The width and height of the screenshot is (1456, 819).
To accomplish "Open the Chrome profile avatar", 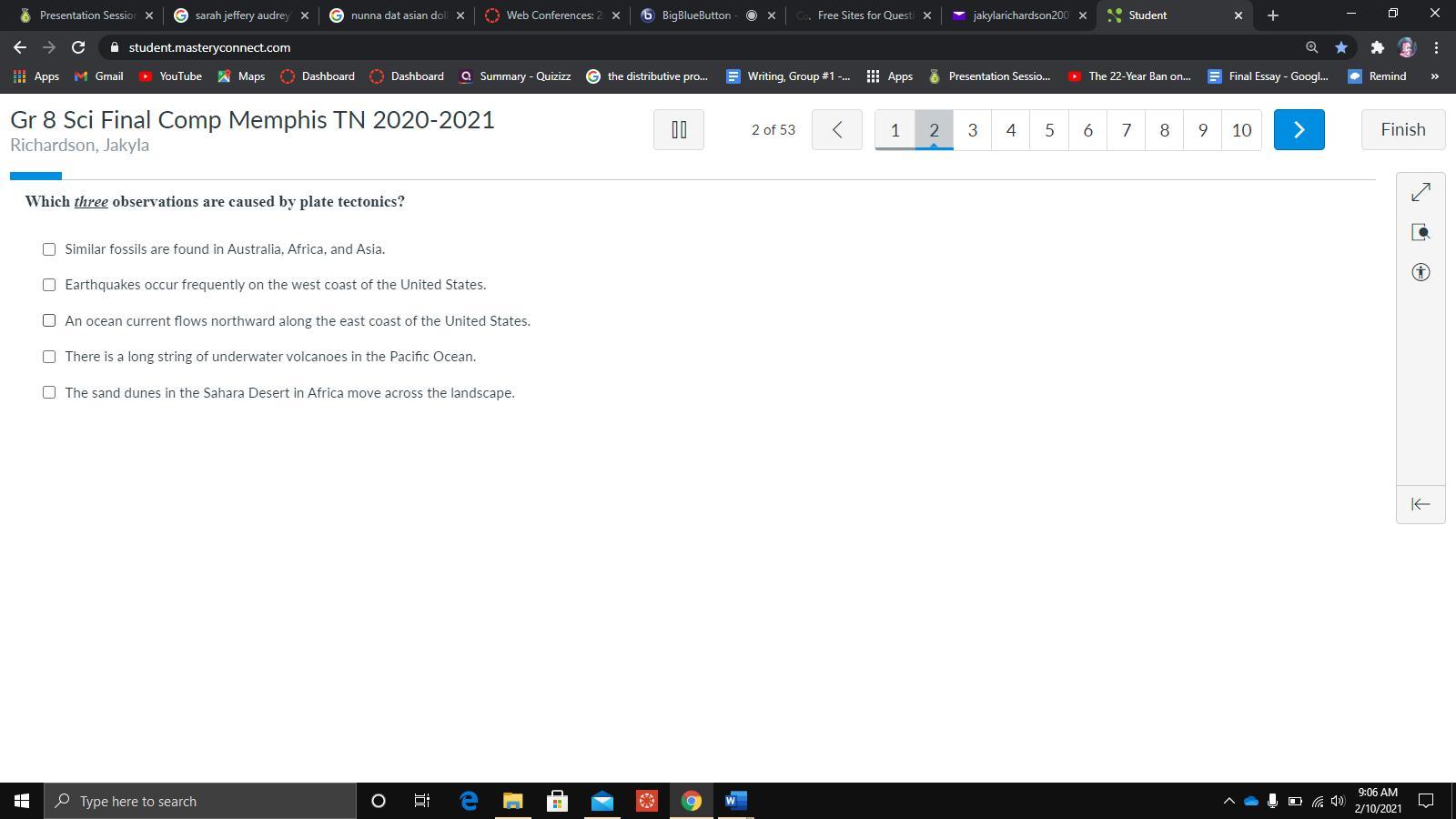I will click(1407, 47).
